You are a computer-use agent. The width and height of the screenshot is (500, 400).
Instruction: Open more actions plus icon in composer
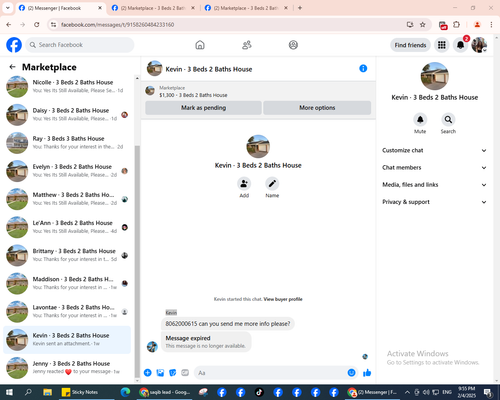[x=148, y=373]
